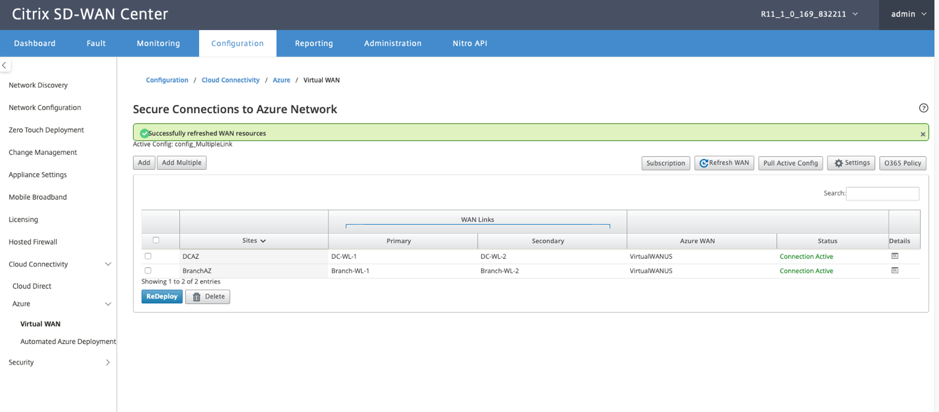The width and height of the screenshot is (939, 412).
Task: Open the O365 Policy button
Action: point(902,163)
